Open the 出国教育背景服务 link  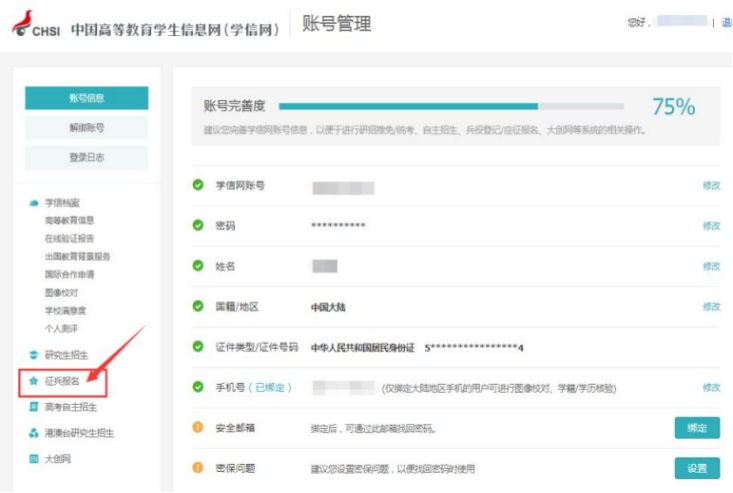[x=78, y=257]
